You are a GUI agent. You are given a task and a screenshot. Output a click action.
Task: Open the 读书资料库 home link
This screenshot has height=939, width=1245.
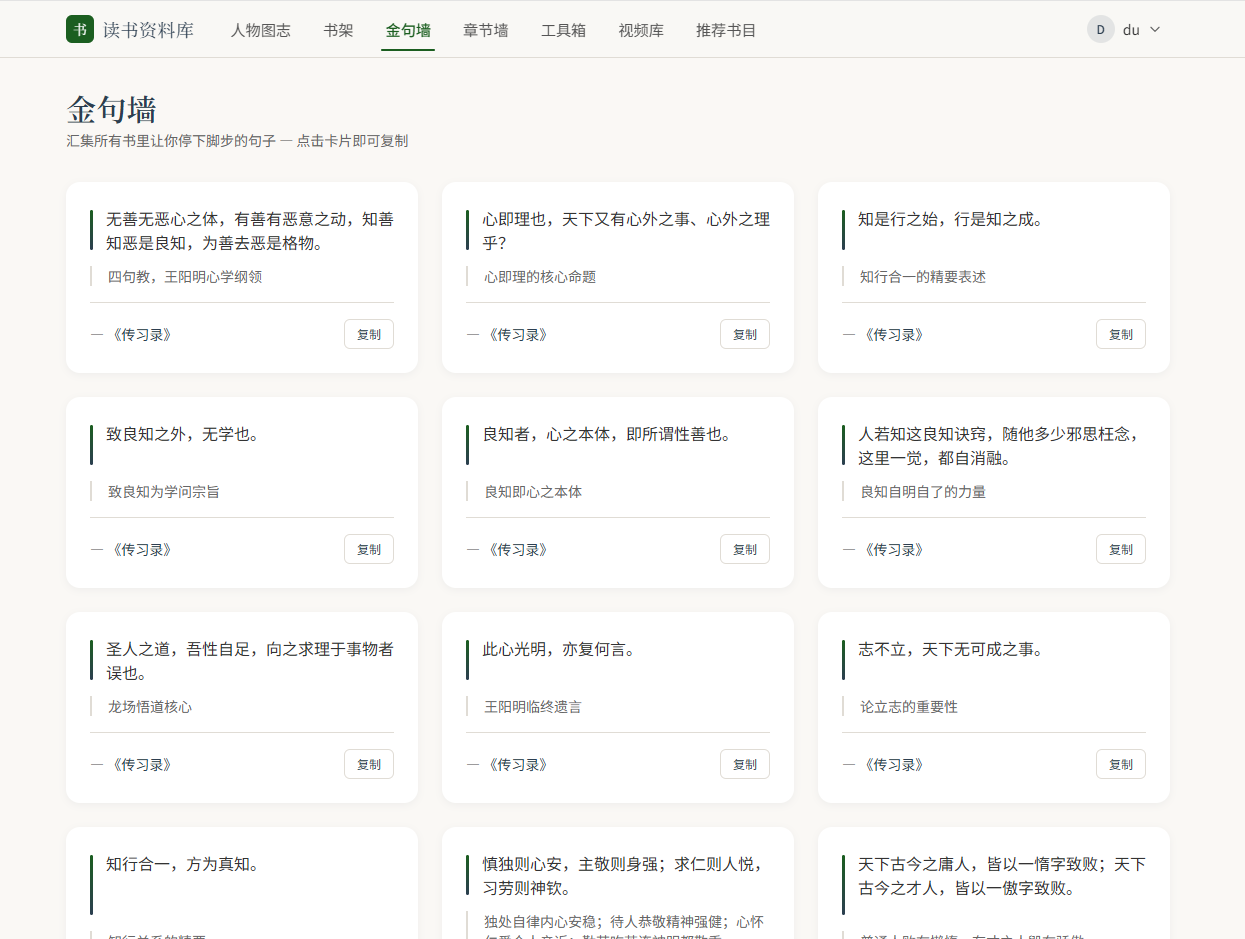pyautogui.click(x=130, y=30)
